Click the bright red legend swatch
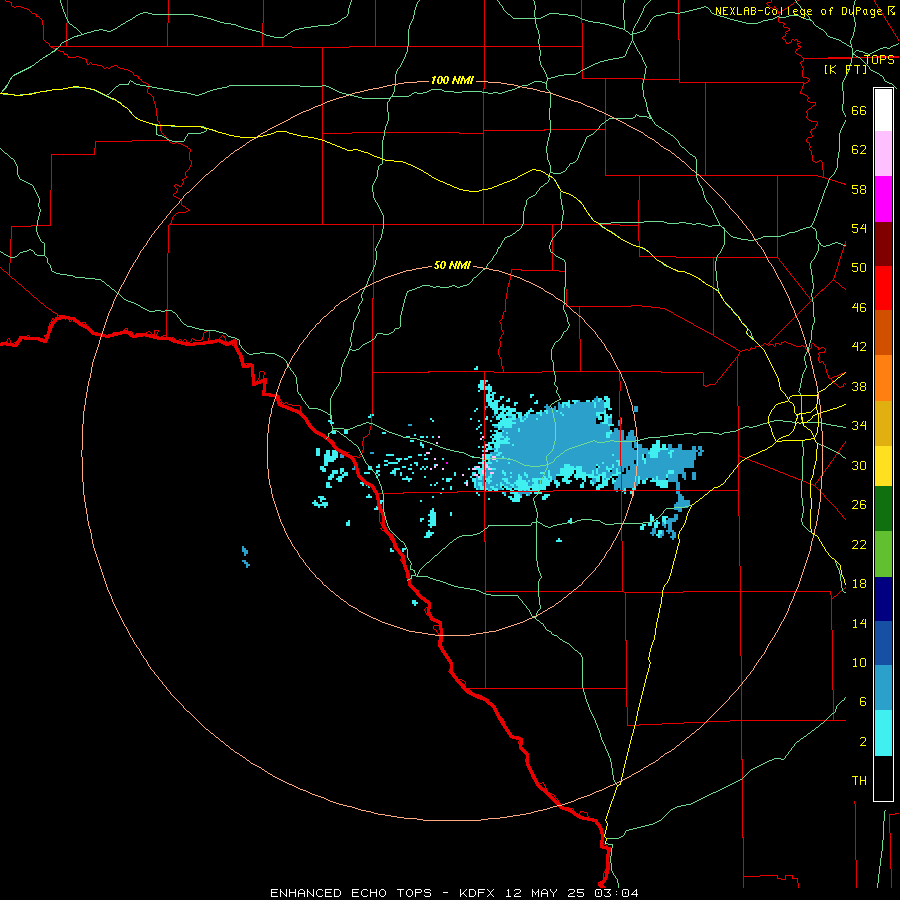 883,288
